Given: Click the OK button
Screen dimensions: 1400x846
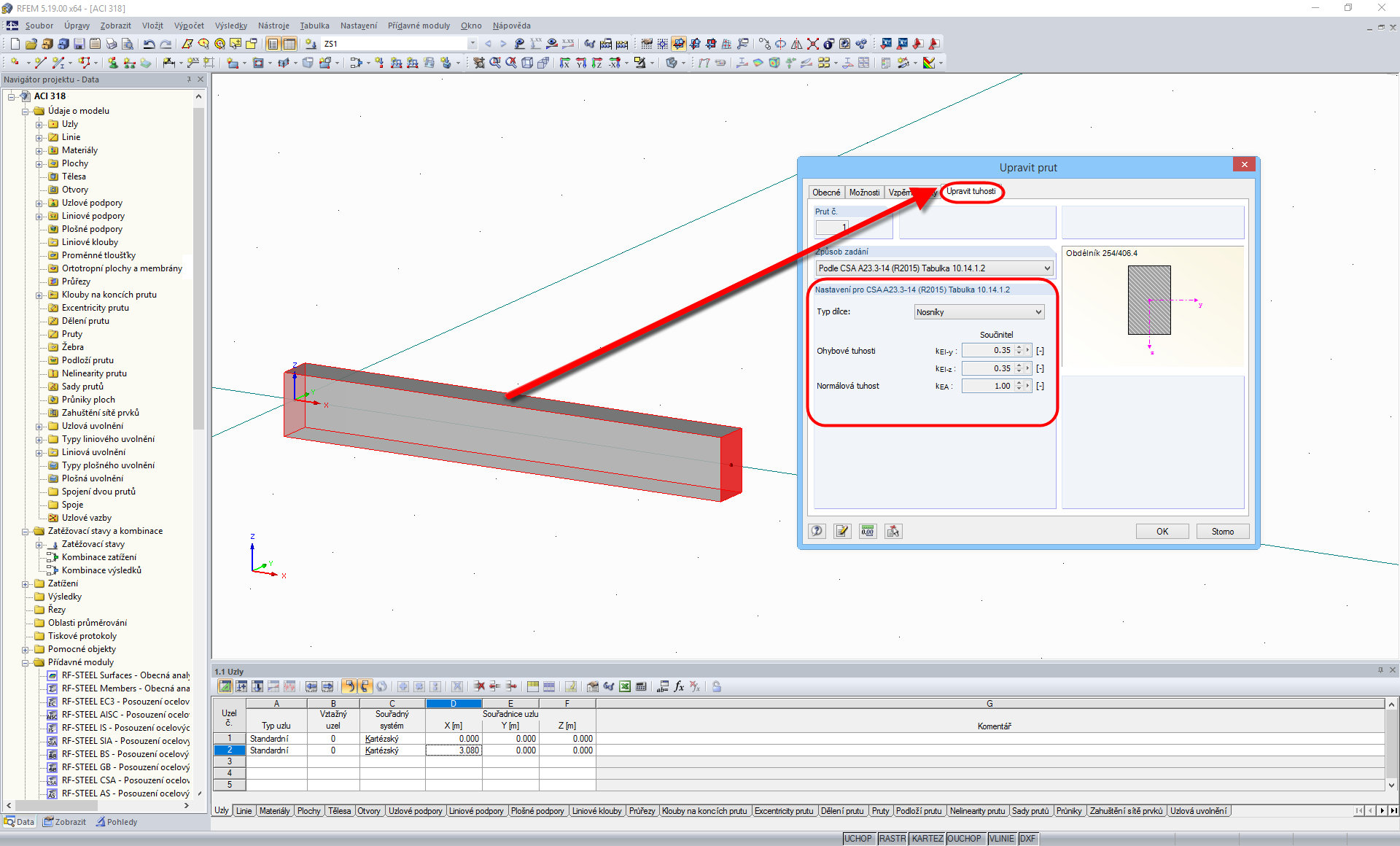Looking at the screenshot, I should (1162, 532).
